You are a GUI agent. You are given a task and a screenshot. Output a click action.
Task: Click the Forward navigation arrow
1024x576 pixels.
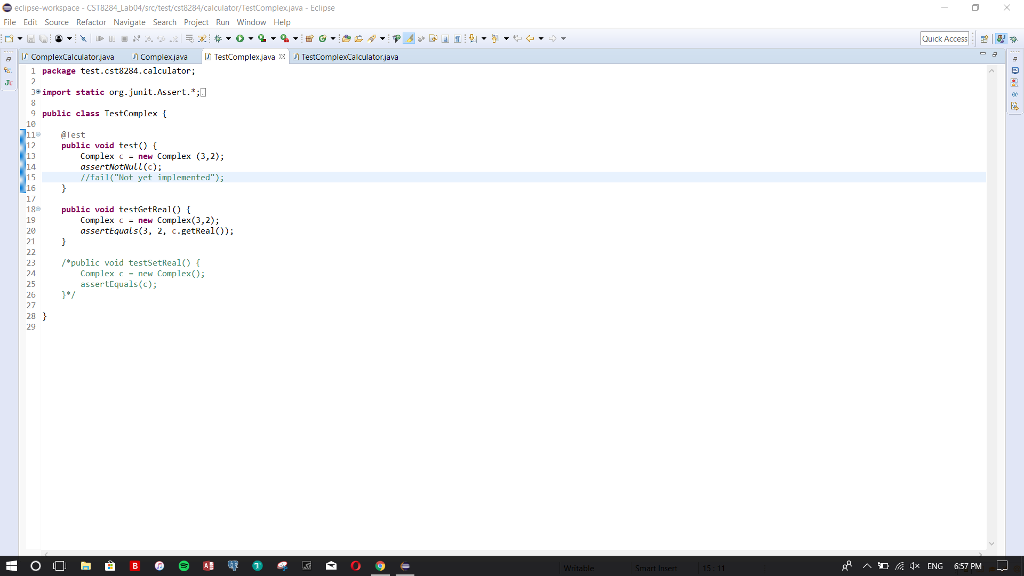coord(552,39)
